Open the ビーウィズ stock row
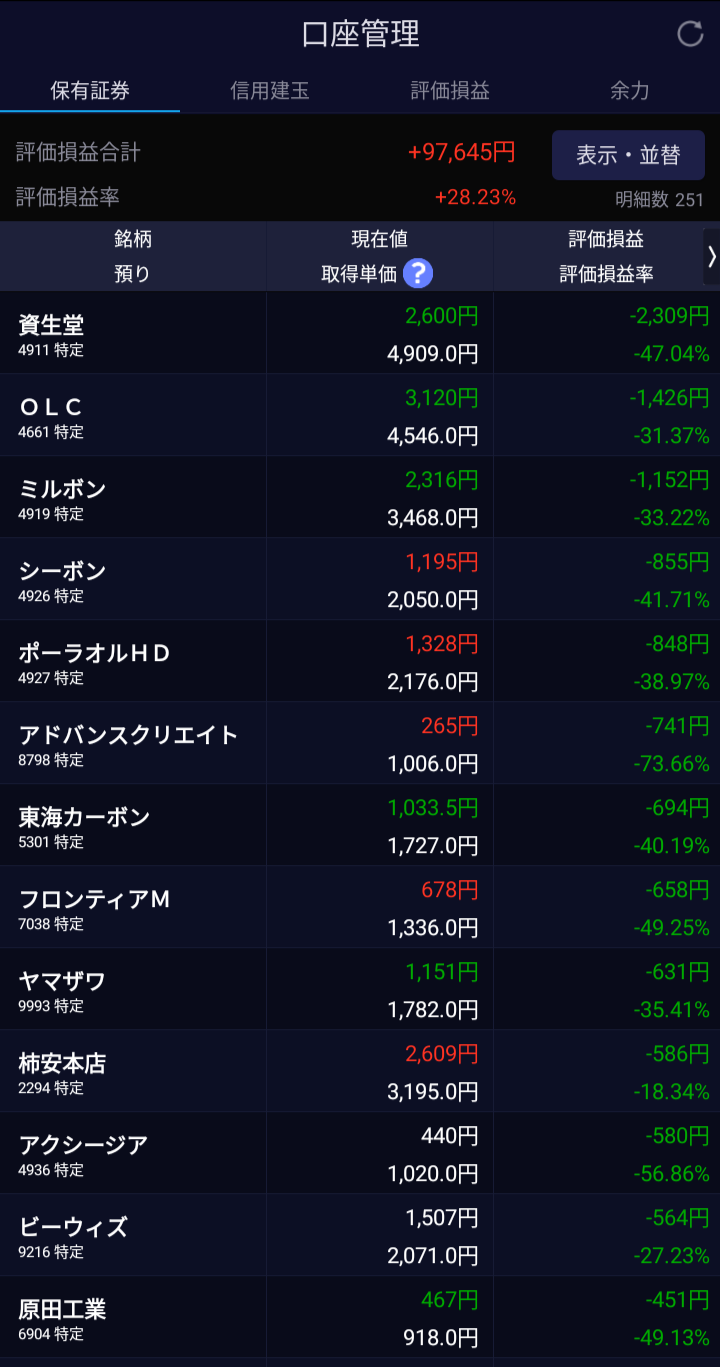720x1367 pixels. point(360,1235)
